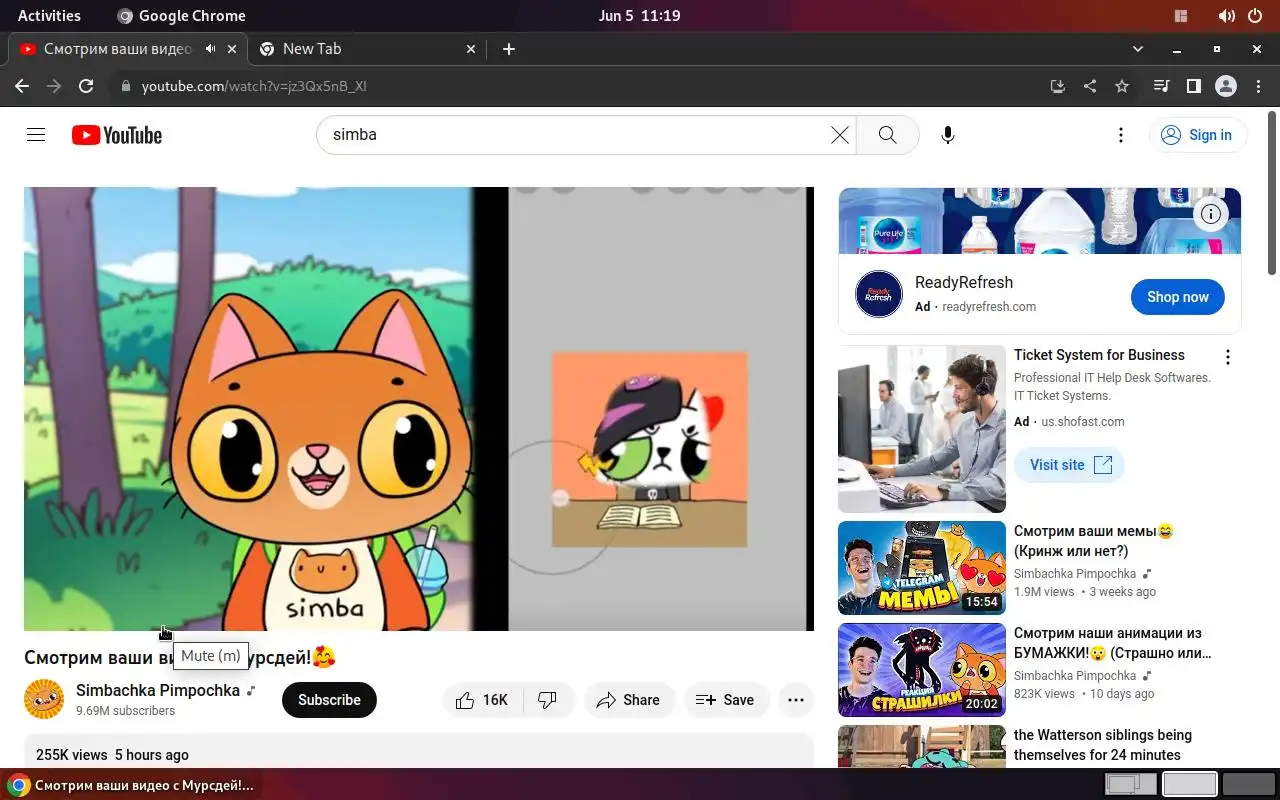The width and height of the screenshot is (1280, 800).
Task: Share this page from address bar
Action: click(1090, 86)
